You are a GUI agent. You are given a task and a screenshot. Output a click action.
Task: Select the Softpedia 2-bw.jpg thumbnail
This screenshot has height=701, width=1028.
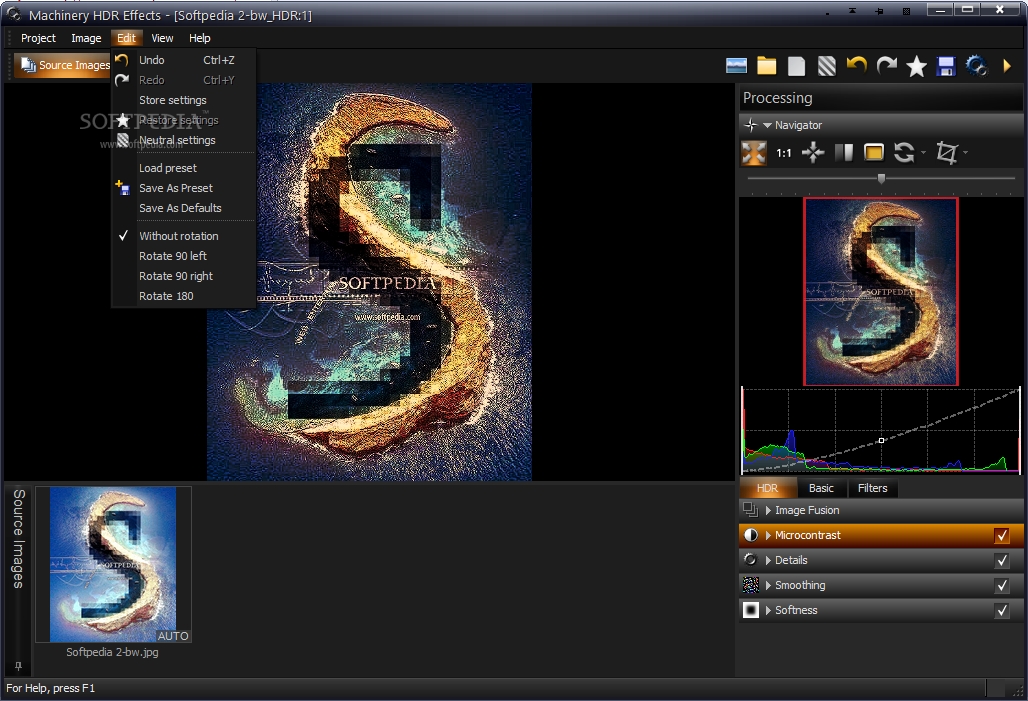(113, 564)
